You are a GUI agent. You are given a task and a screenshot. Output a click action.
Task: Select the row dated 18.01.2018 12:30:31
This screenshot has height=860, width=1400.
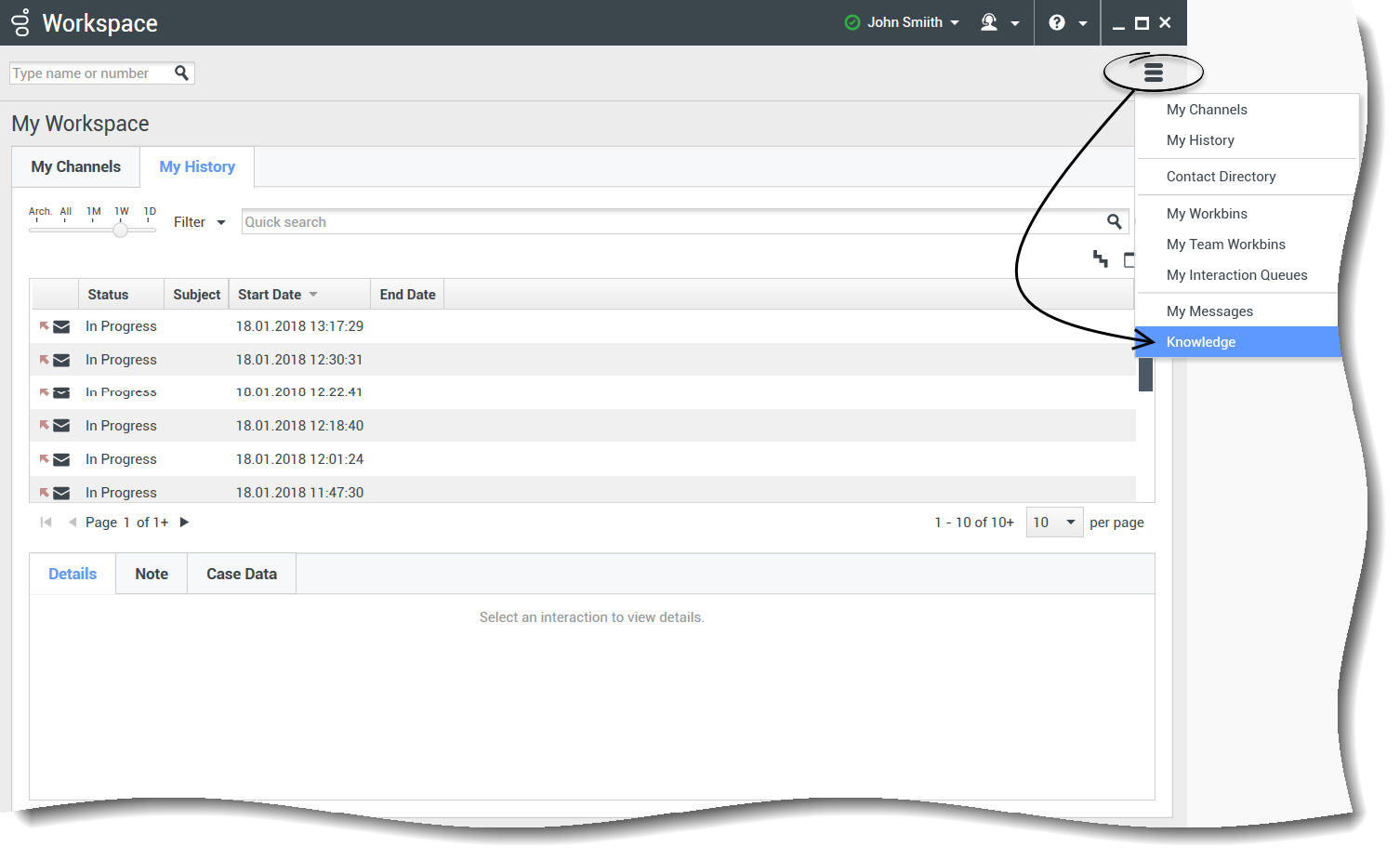click(583, 360)
